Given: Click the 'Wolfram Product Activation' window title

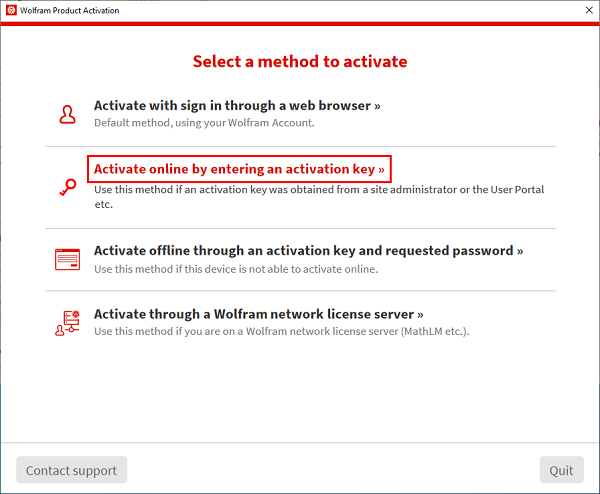Looking at the screenshot, I should [x=70, y=11].
